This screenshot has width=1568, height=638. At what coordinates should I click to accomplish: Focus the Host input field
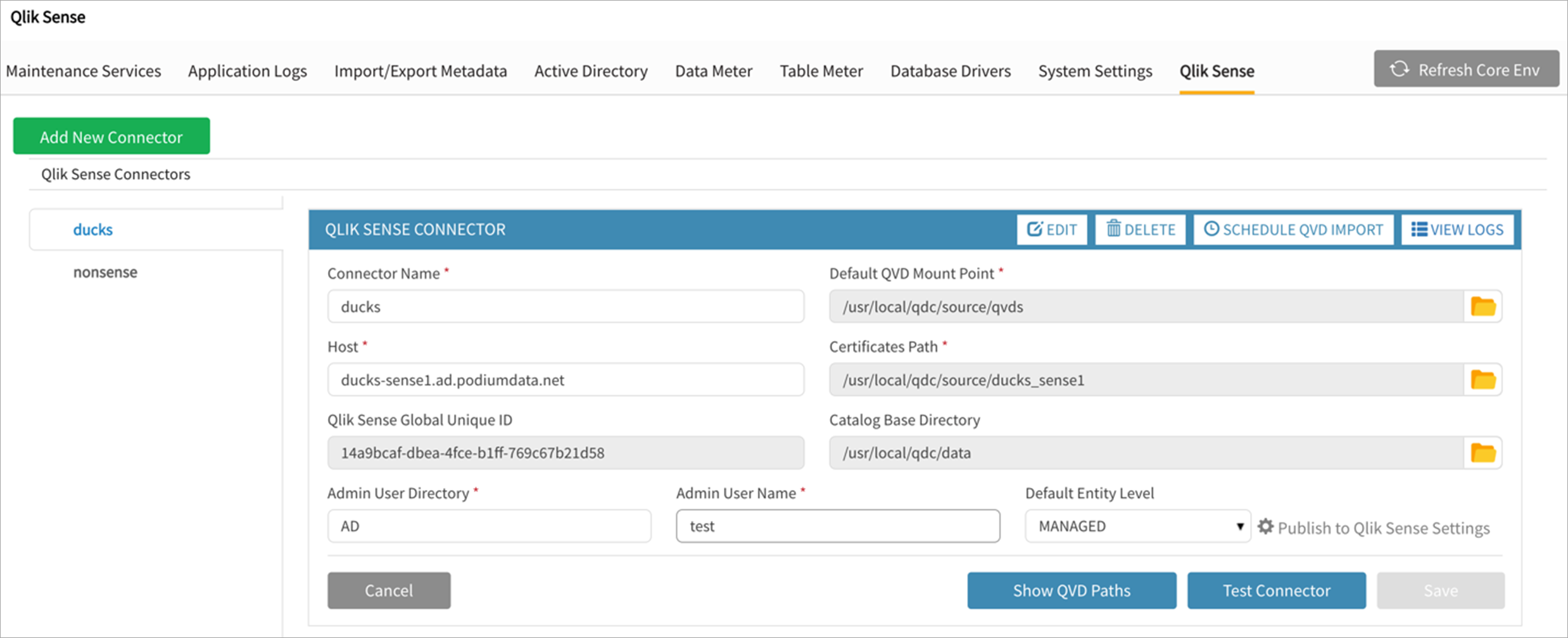[x=566, y=380]
